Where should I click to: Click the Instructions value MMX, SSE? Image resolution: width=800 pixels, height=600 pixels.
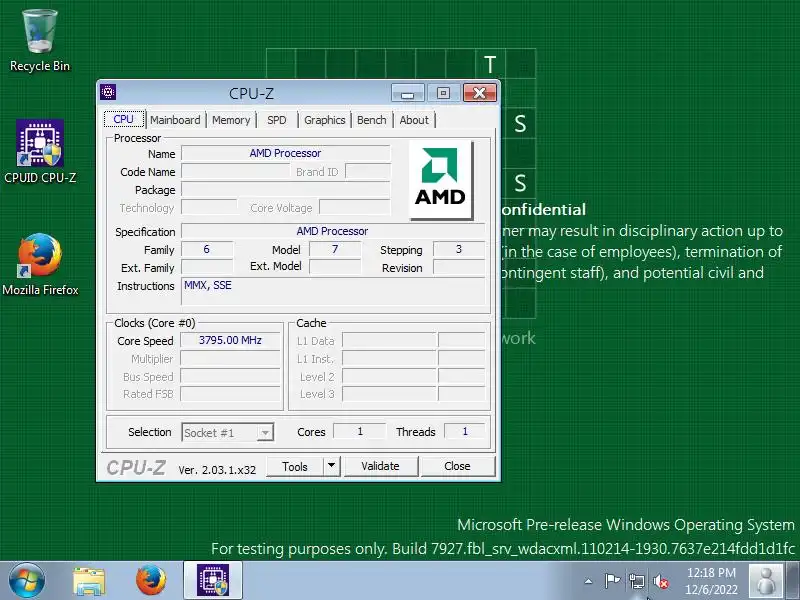coord(333,292)
